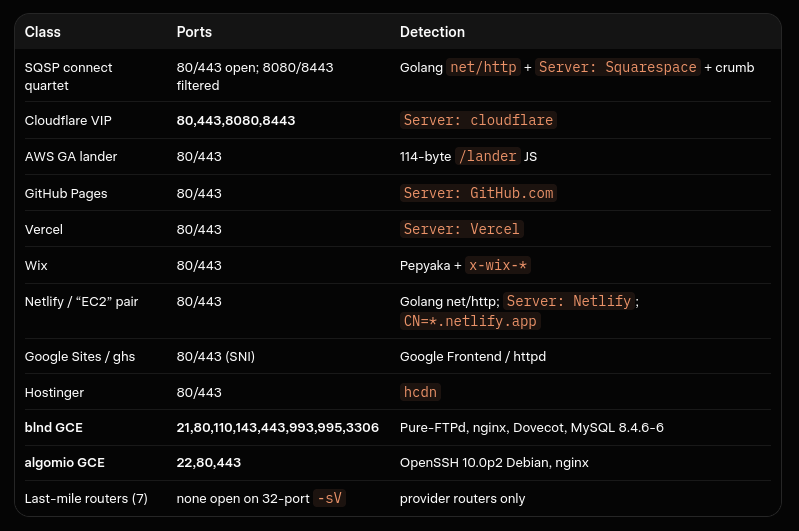Click the 80/443 cell in the Wix row
Viewport: 799px width, 531px height.
tap(199, 266)
